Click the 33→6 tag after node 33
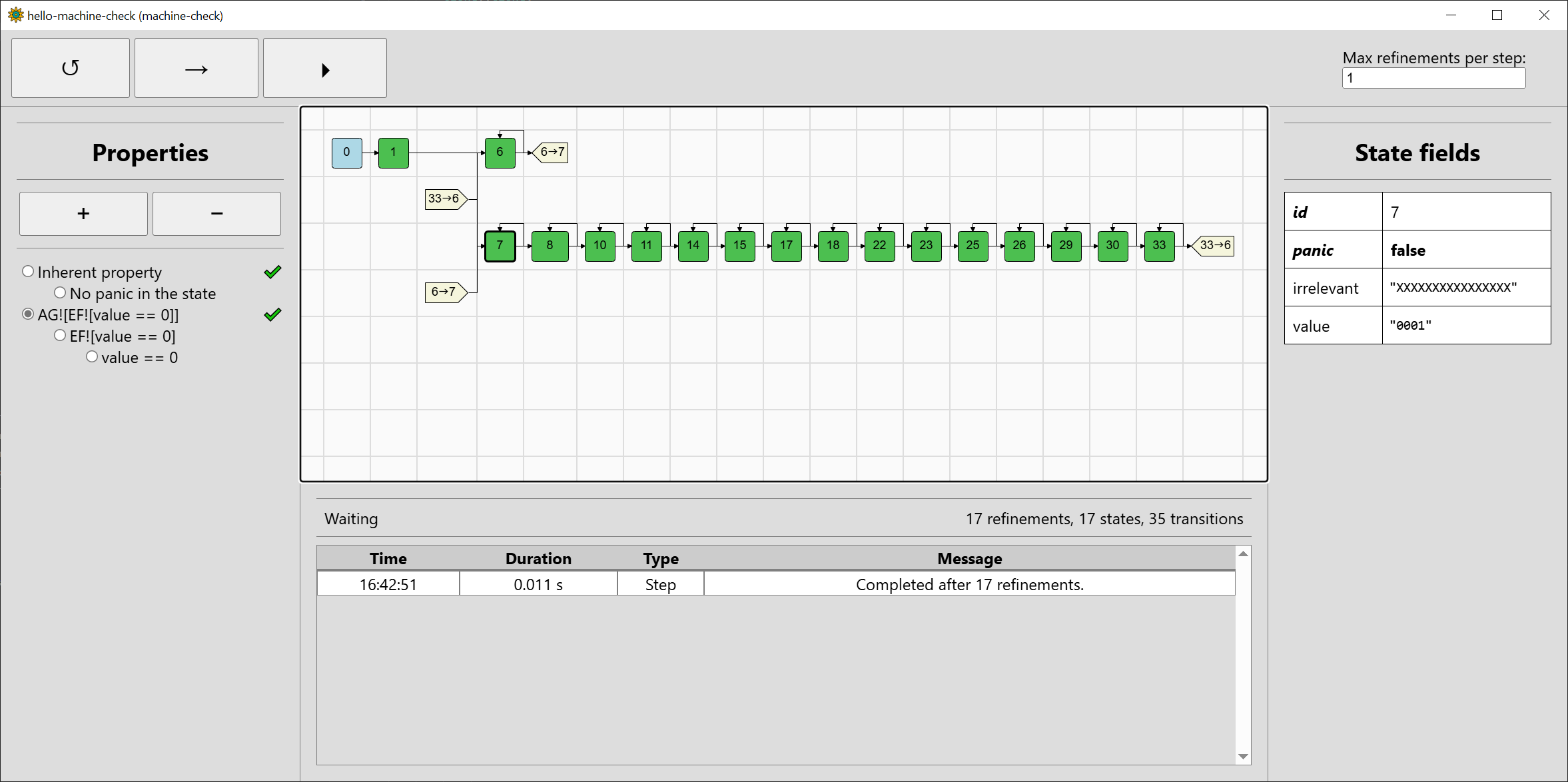The height and width of the screenshot is (782, 1568). [1215, 245]
